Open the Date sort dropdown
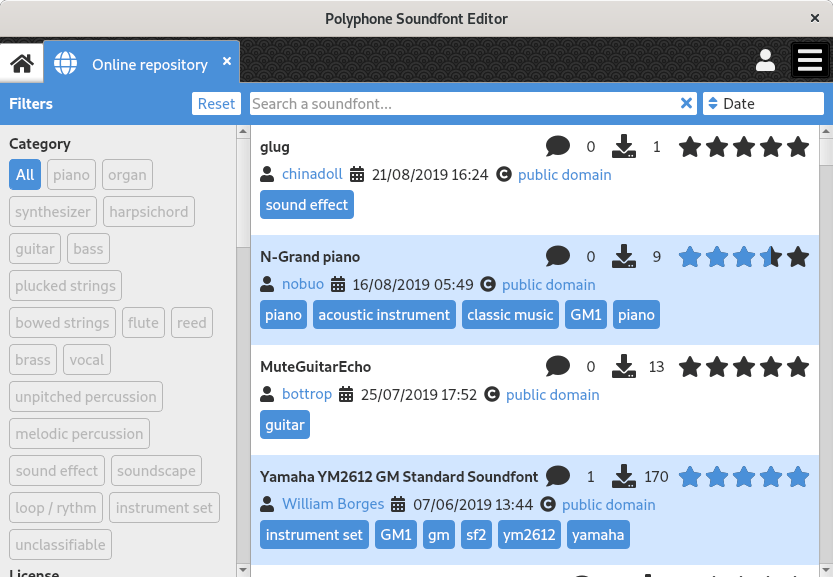The image size is (833, 577). coord(763,103)
